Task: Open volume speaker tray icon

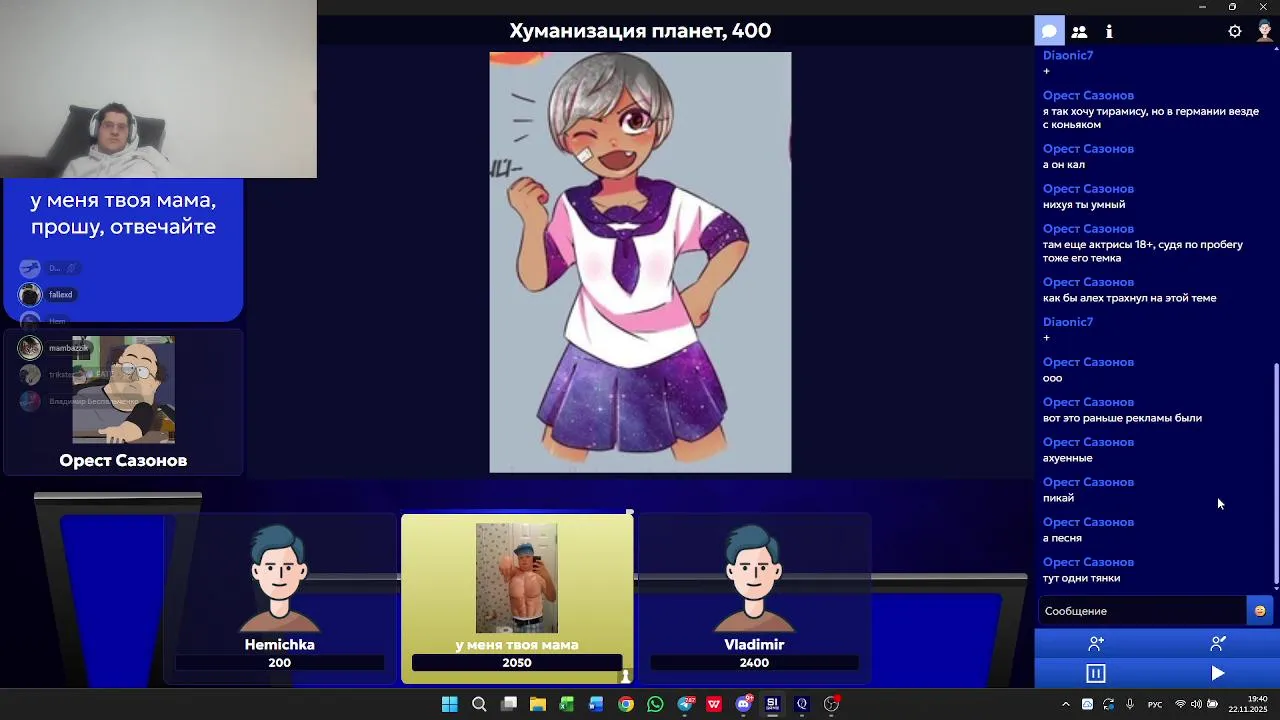Action: click(x=1196, y=704)
